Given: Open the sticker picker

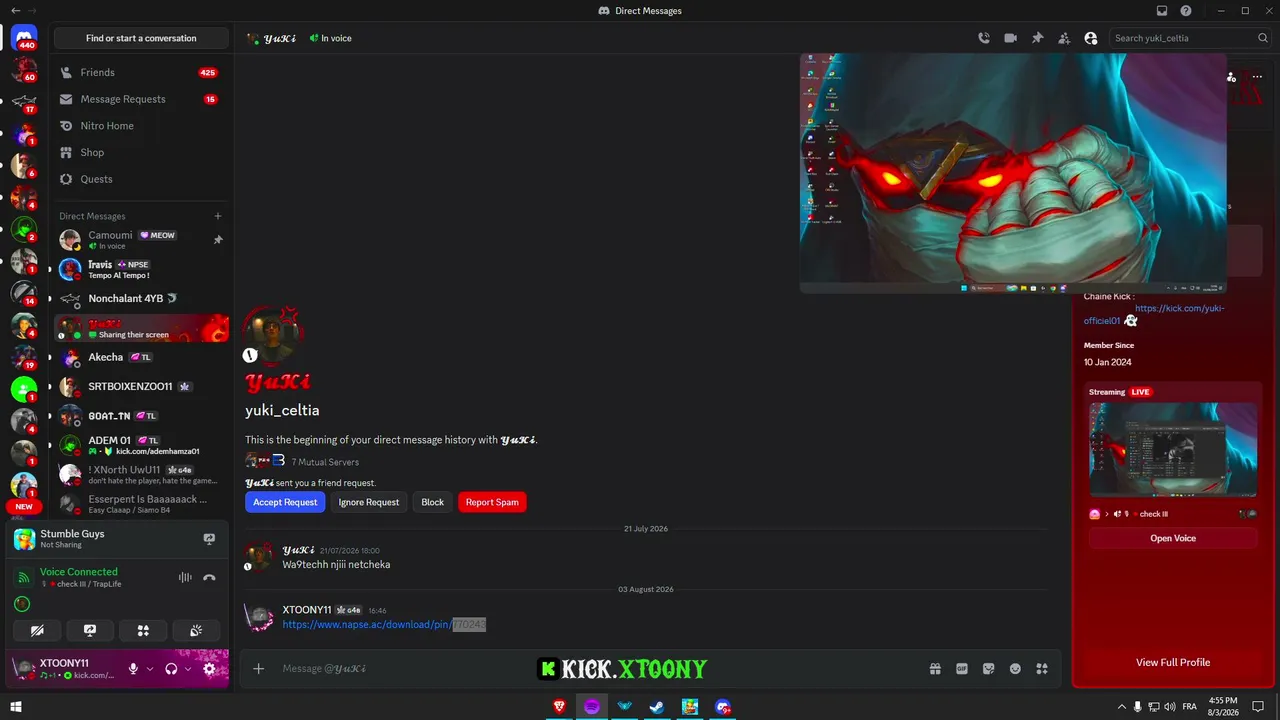Looking at the screenshot, I should (x=989, y=668).
